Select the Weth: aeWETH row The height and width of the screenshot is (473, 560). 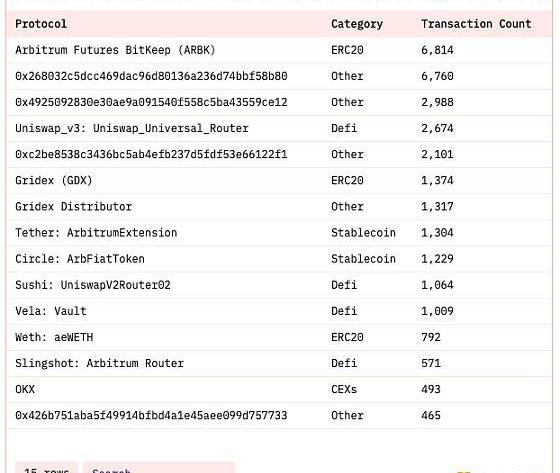tap(279, 337)
